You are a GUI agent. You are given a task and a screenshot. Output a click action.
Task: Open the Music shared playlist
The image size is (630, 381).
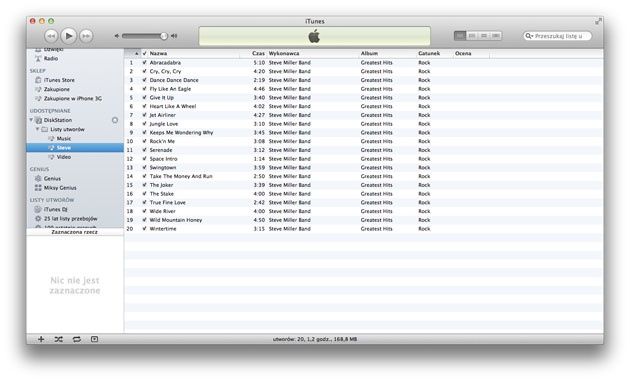coord(63,139)
